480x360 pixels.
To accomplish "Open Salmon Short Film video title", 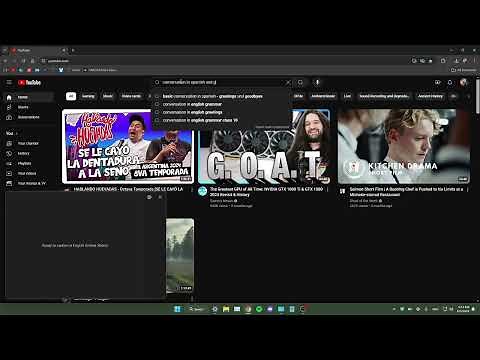I will [406, 192].
